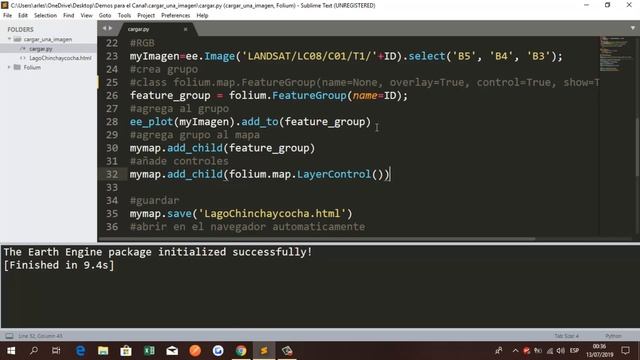Click the ee_plot function on line 28
This screenshot has height=360, width=640.
tap(151, 122)
